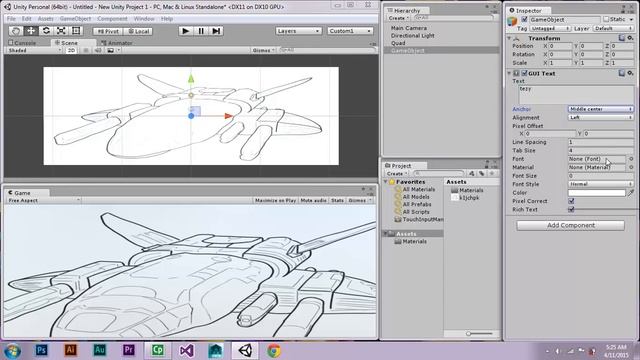Toggle GameObject active checkbox
The height and width of the screenshot is (360, 640).
(x=524, y=19)
